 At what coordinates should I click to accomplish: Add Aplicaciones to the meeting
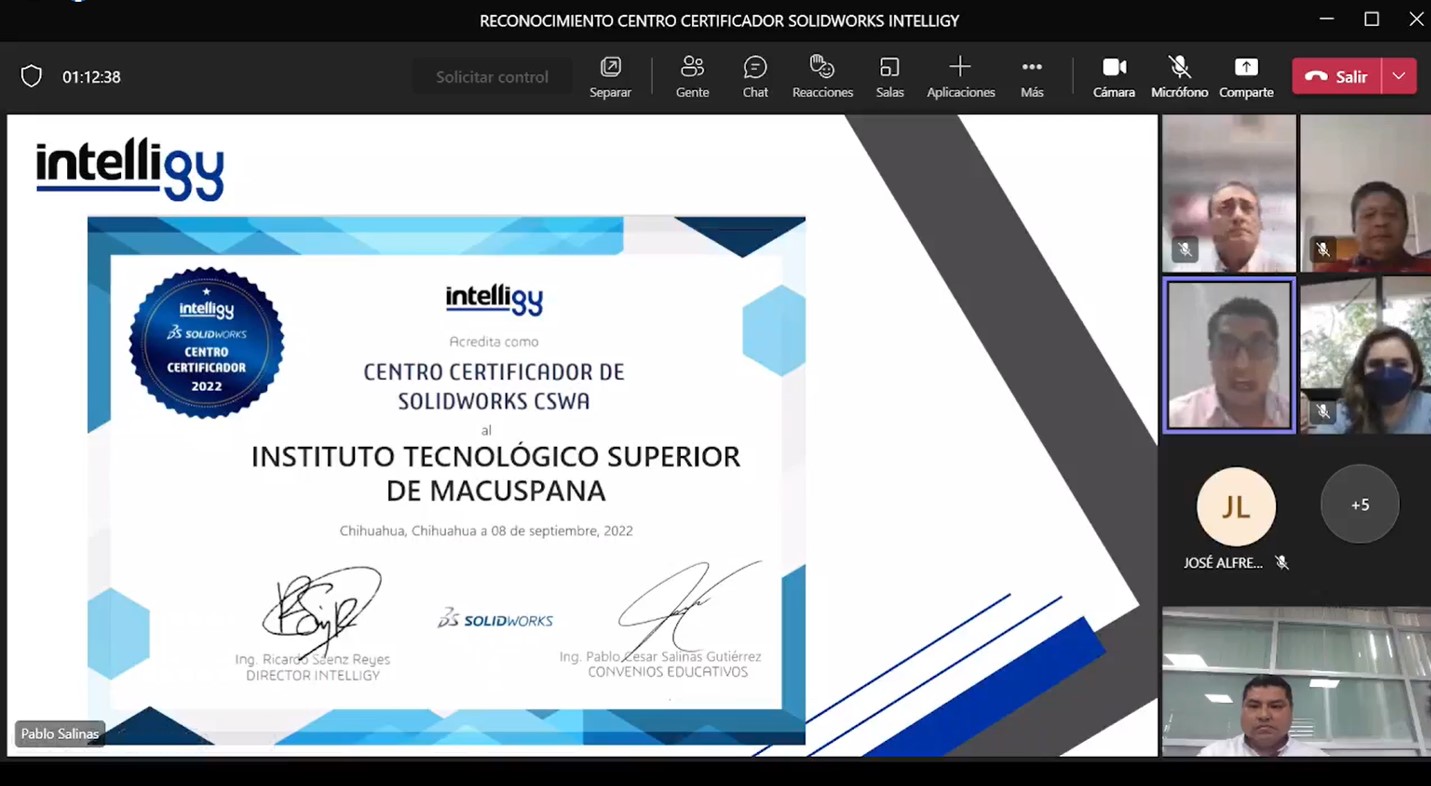[x=960, y=77]
